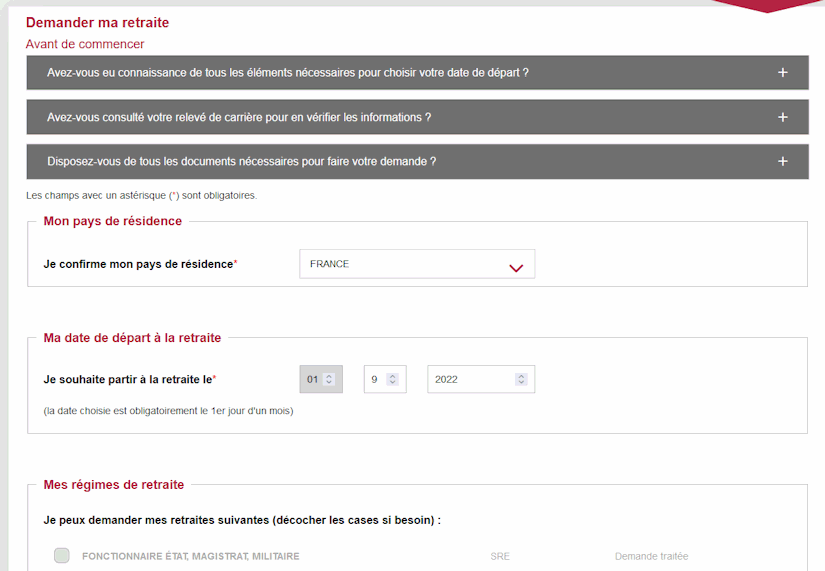Click the 'Avant de commencer' subheading
The image size is (825, 571).
pos(85,44)
